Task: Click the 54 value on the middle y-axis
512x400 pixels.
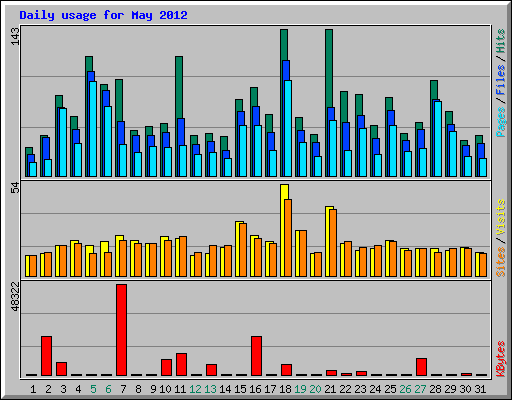Action: tap(15, 188)
